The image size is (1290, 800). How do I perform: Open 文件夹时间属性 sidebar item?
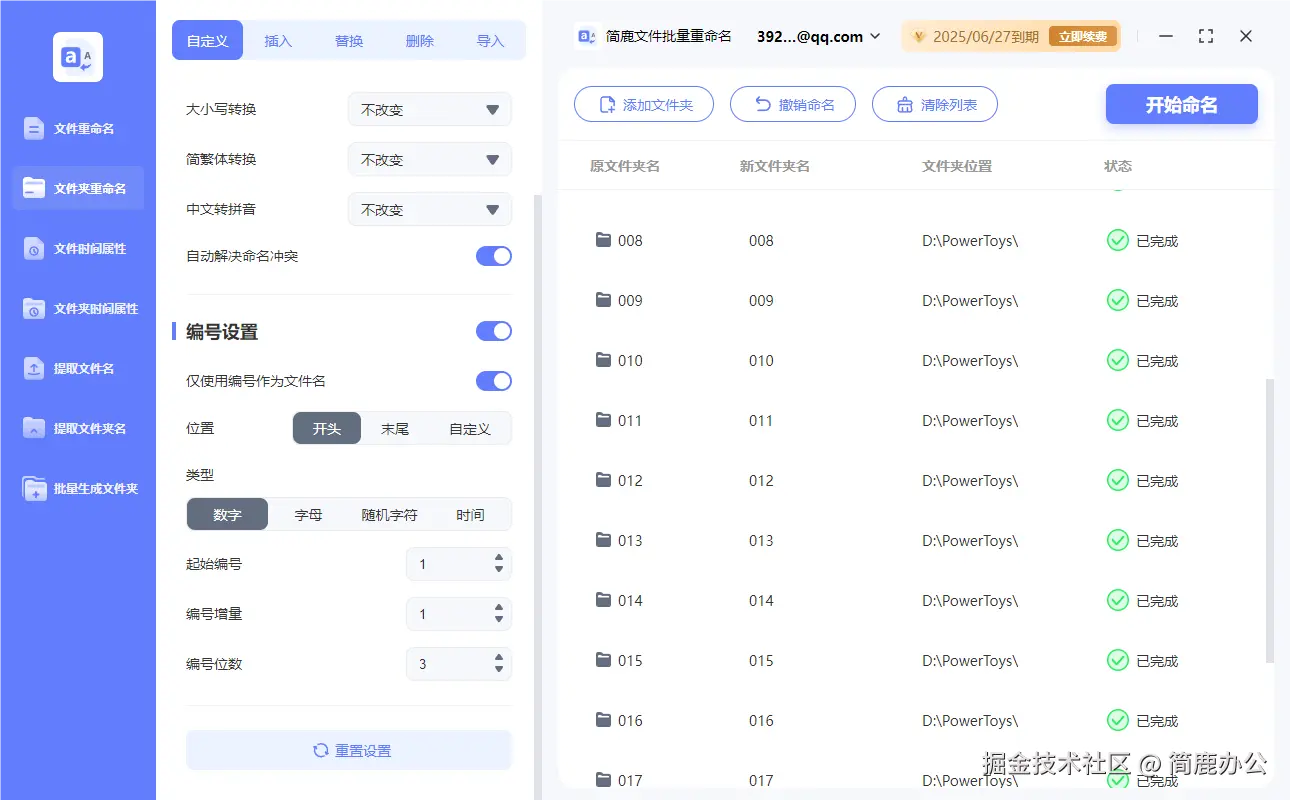(x=77, y=308)
